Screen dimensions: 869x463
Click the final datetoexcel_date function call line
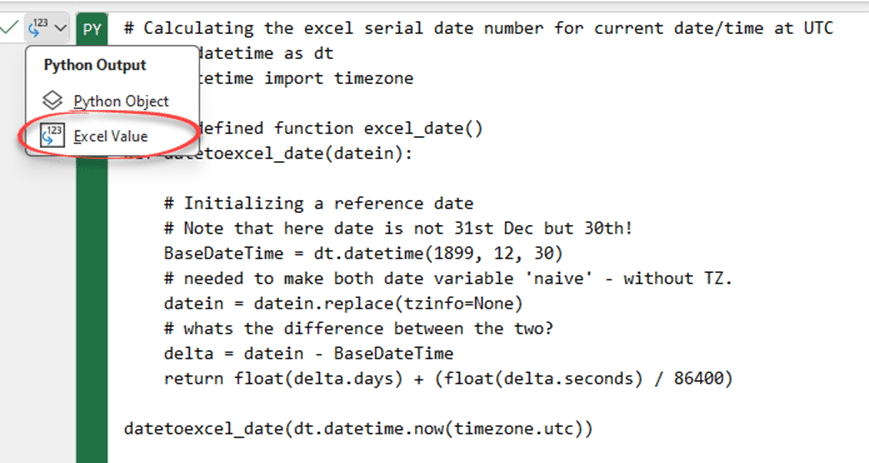358,428
